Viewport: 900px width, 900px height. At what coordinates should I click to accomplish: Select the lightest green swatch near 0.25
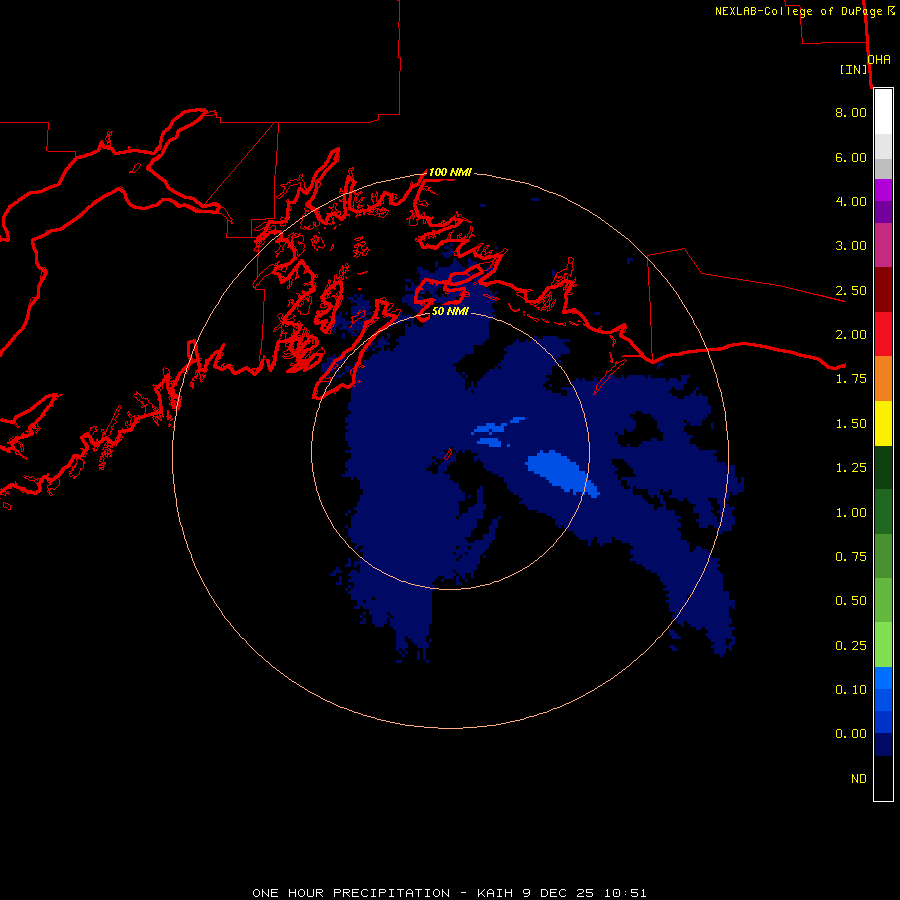pos(883,645)
